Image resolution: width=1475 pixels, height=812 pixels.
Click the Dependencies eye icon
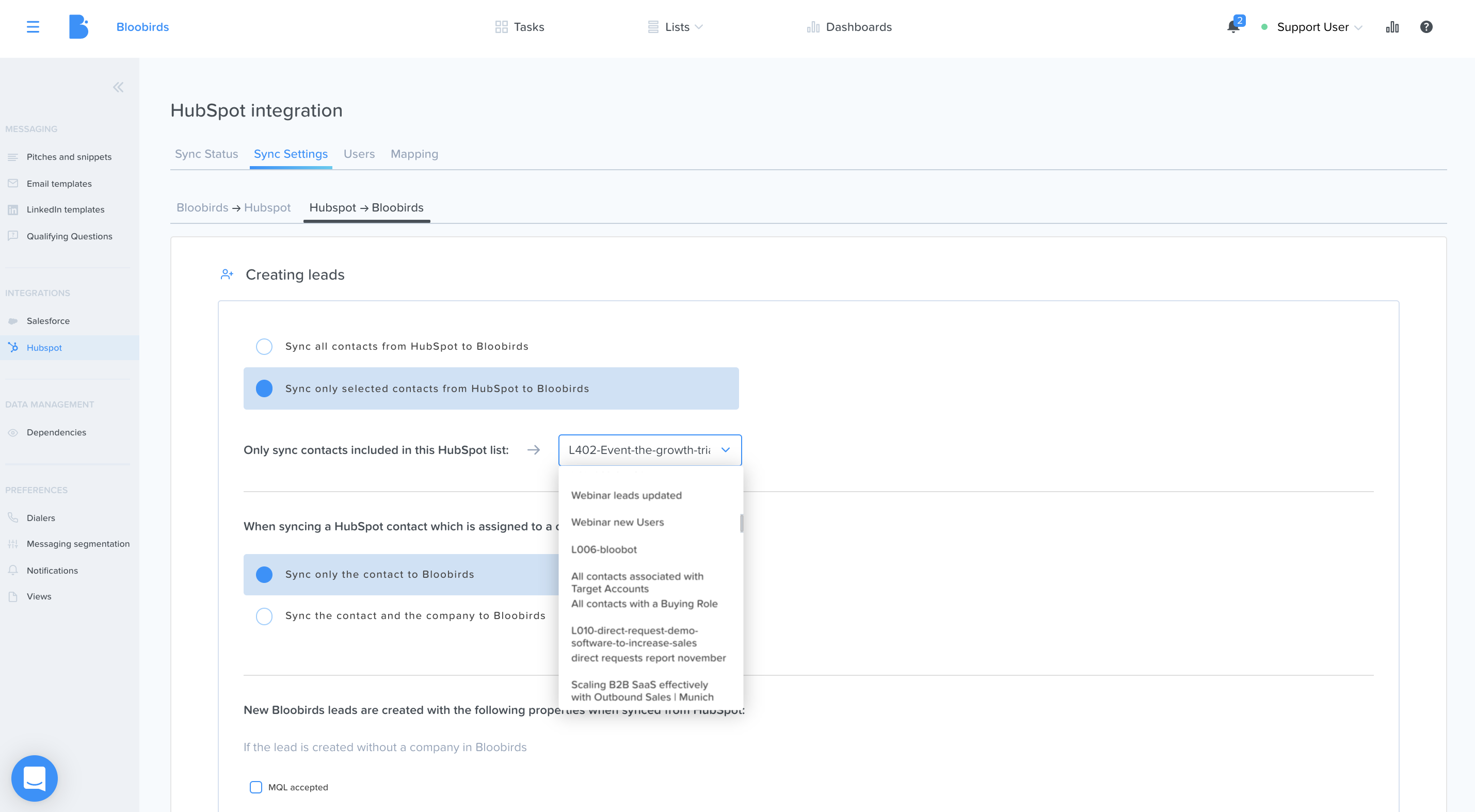(x=12, y=433)
